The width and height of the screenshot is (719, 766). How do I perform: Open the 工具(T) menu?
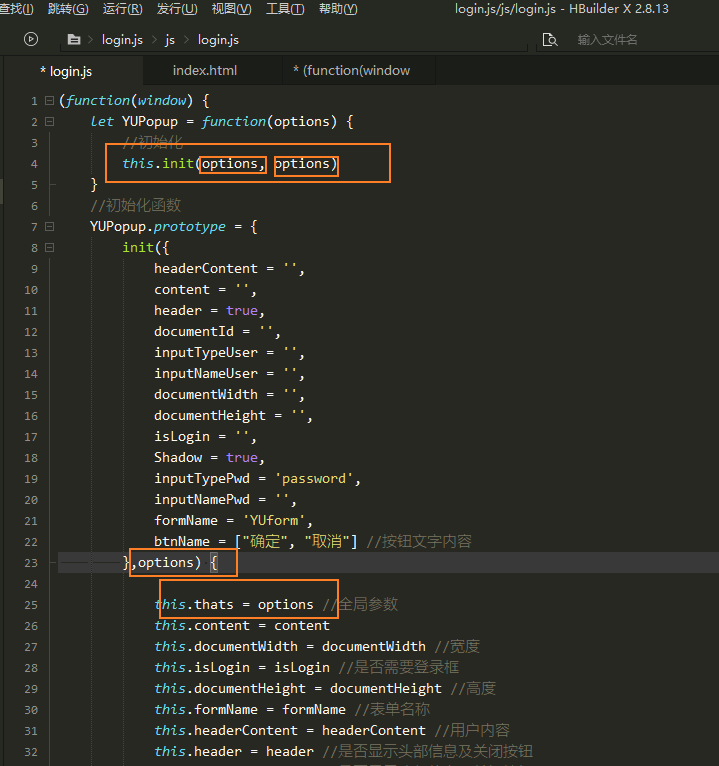(x=285, y=9)
